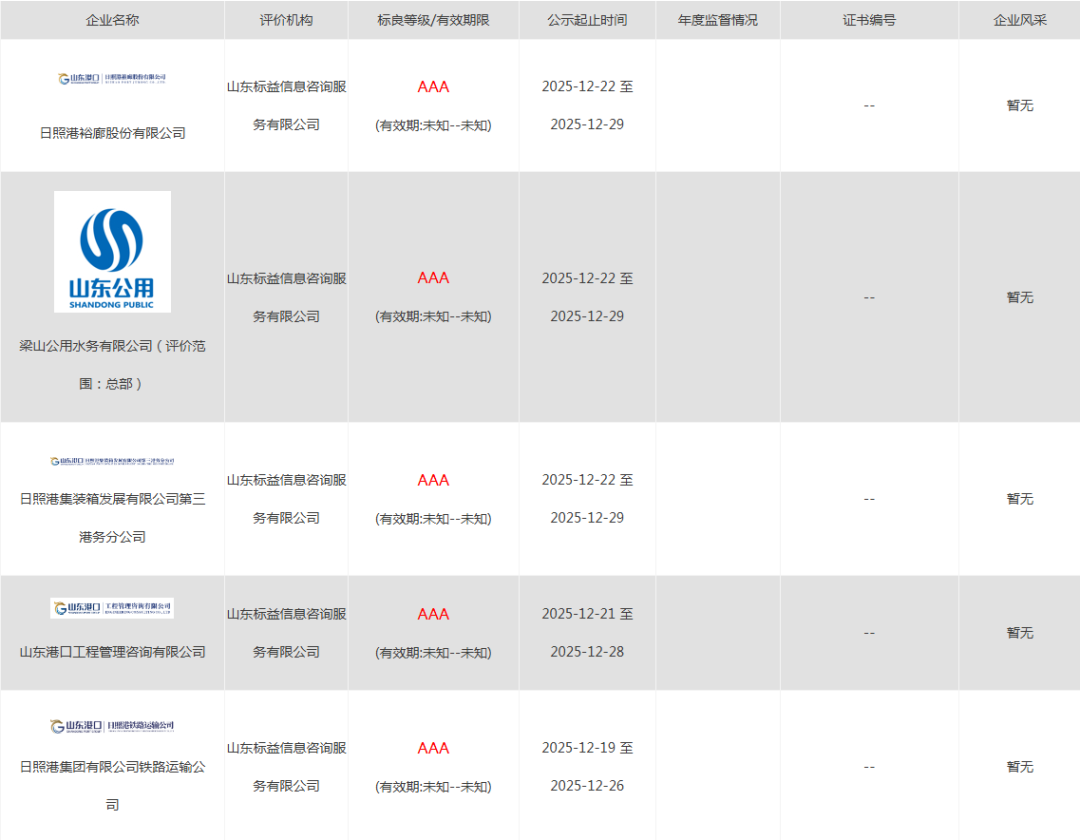Click (有效期:未知--未知) in 工程管理咨询 row
The height and width of the screenshot is (840, 1080).
click(x=433, y=653)
